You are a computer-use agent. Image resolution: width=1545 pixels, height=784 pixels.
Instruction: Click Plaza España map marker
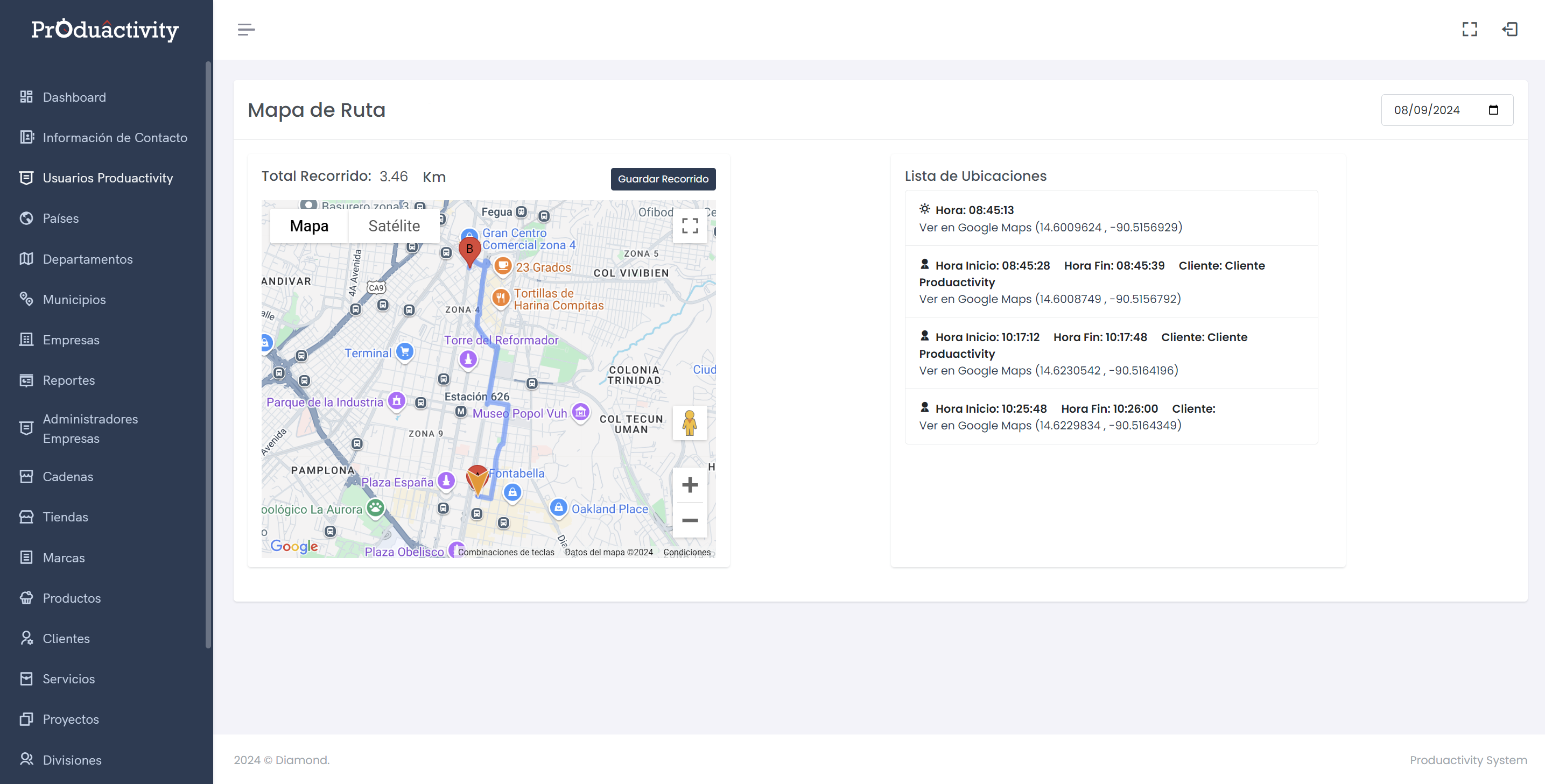tap(446, 481)
